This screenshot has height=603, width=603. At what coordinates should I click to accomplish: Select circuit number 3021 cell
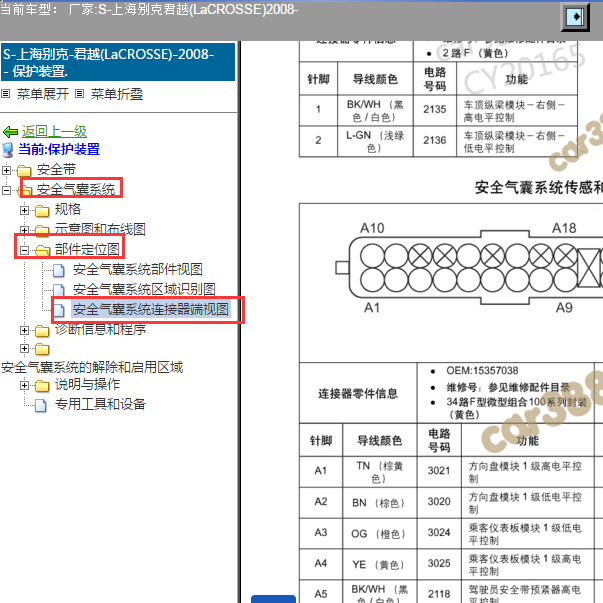[x=439, y=471]
